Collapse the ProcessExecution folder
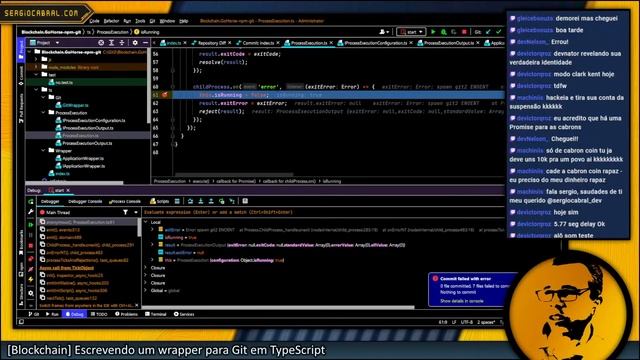Screen dimensions: 640x360 tap(43, 113)
